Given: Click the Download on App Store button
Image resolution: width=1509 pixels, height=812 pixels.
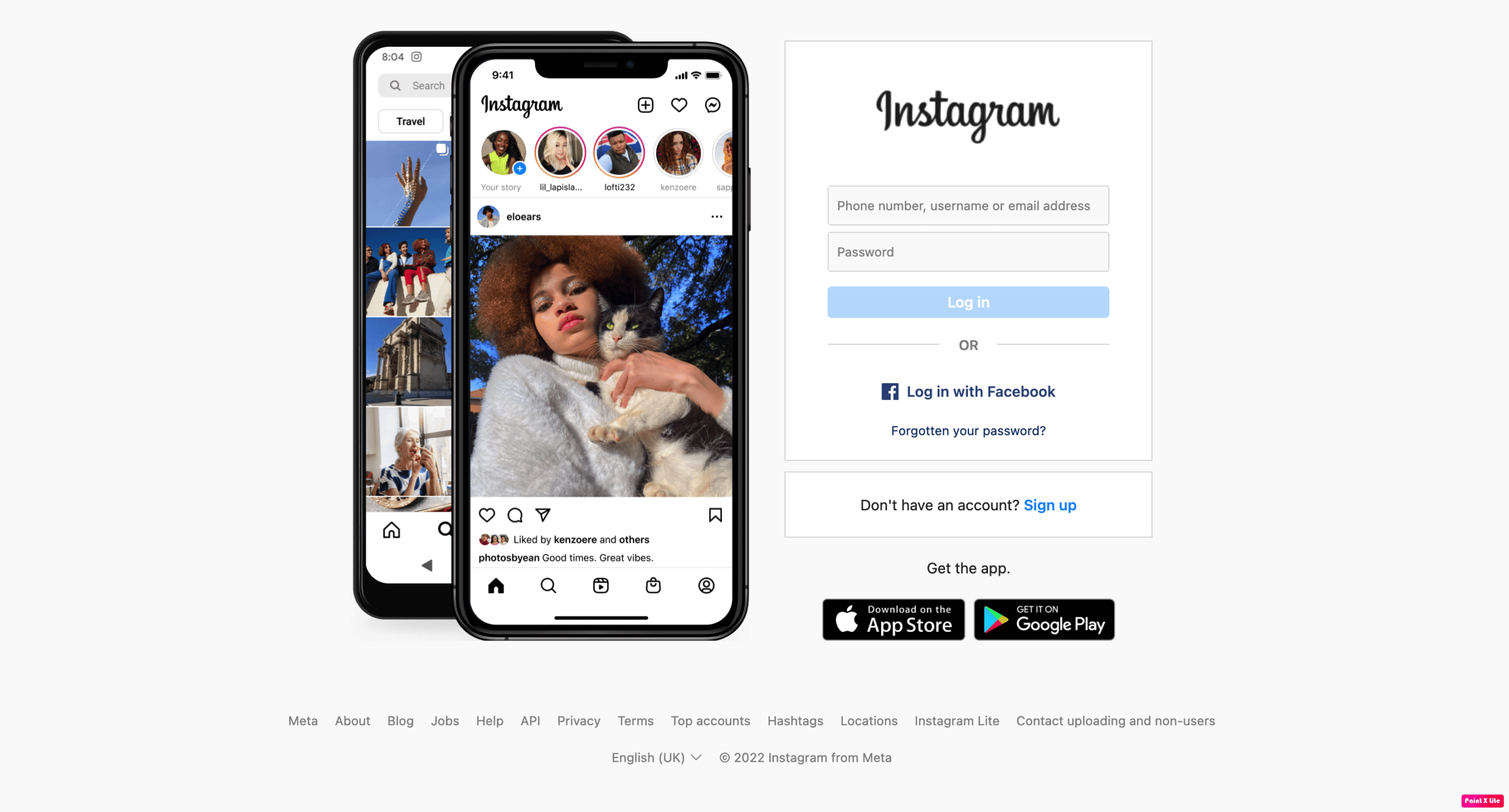Looking at the screenshot, I should [x=892, y=619].
